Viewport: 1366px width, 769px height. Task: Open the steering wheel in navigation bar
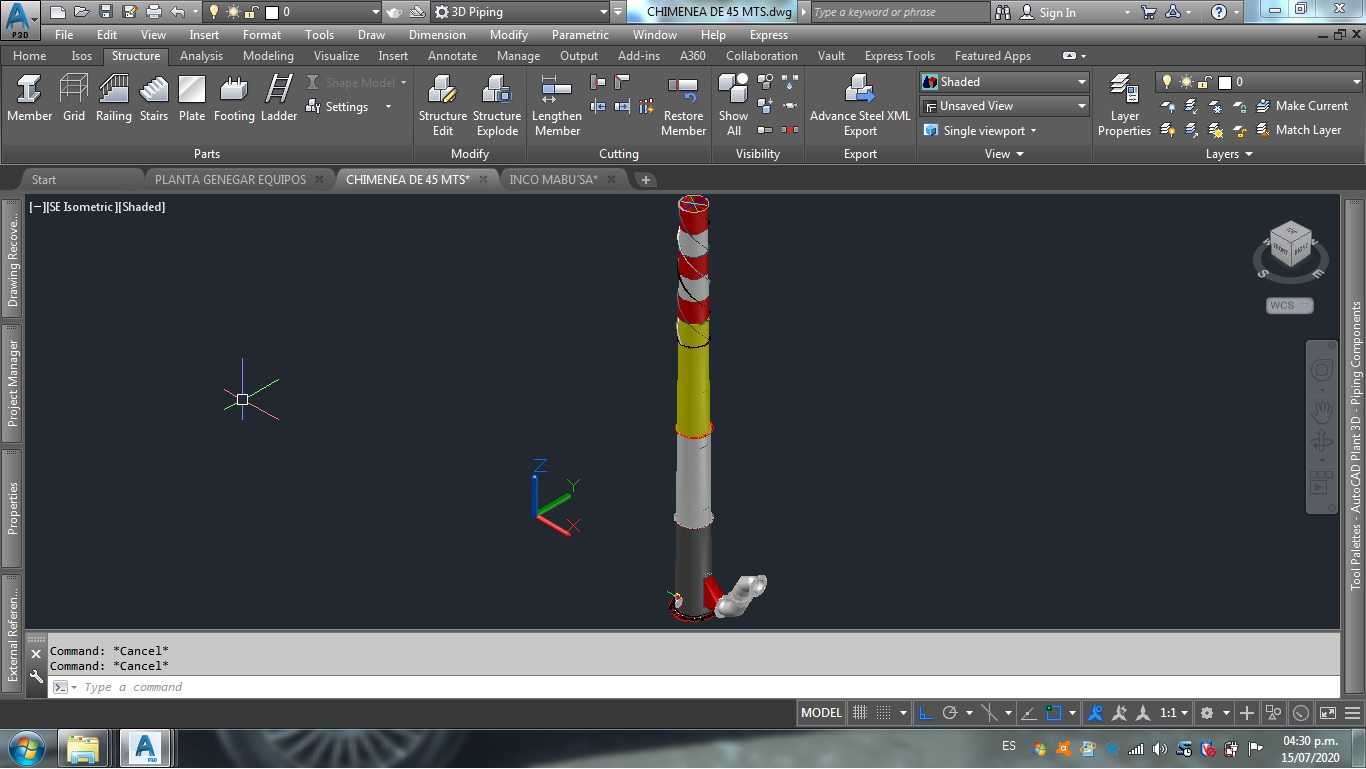[1321, 372]
